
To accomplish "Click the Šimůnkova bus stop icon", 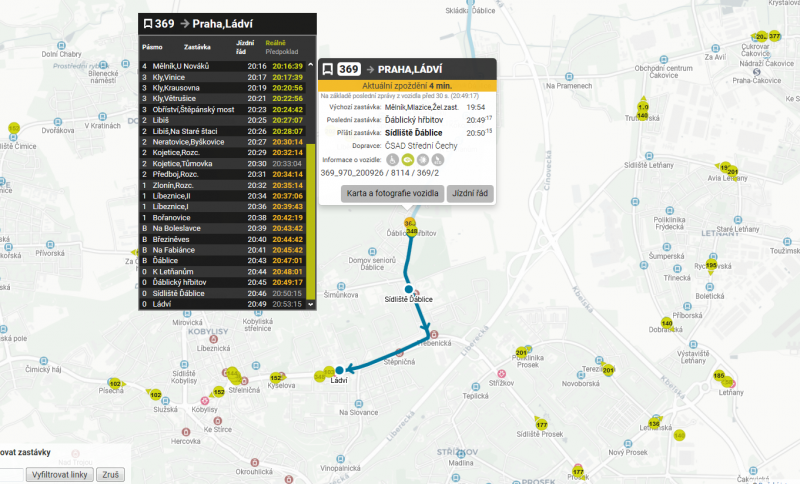I will 341,287.
